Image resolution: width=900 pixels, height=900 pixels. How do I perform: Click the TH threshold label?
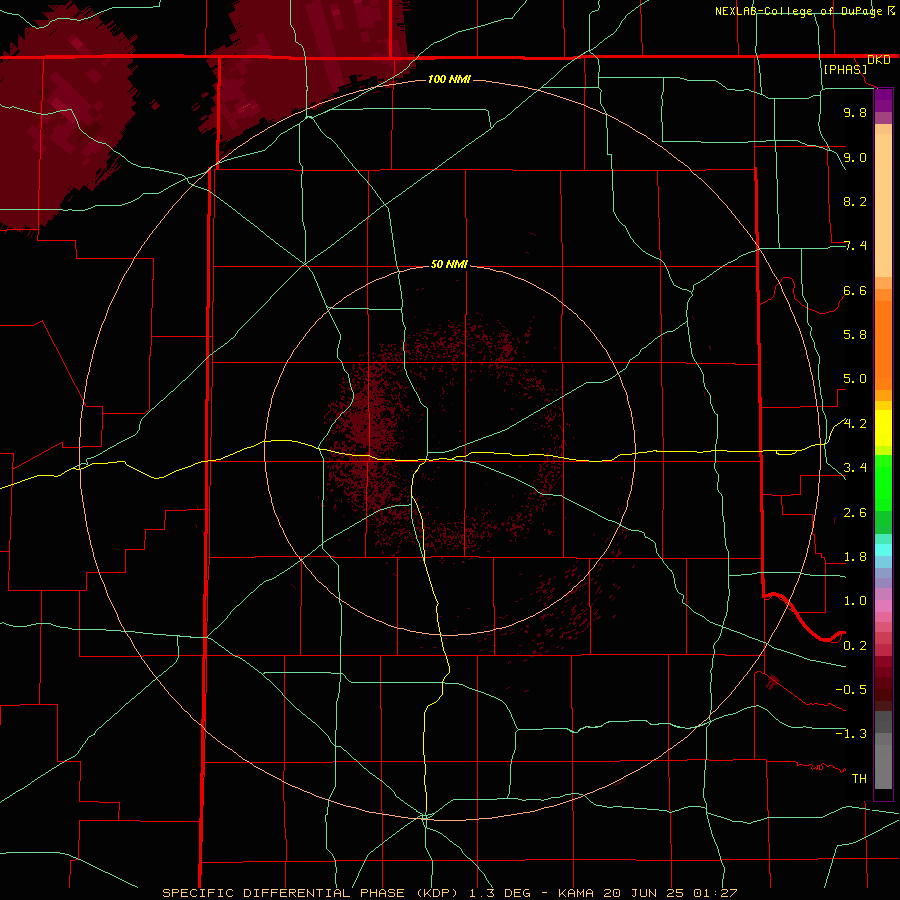859,779
